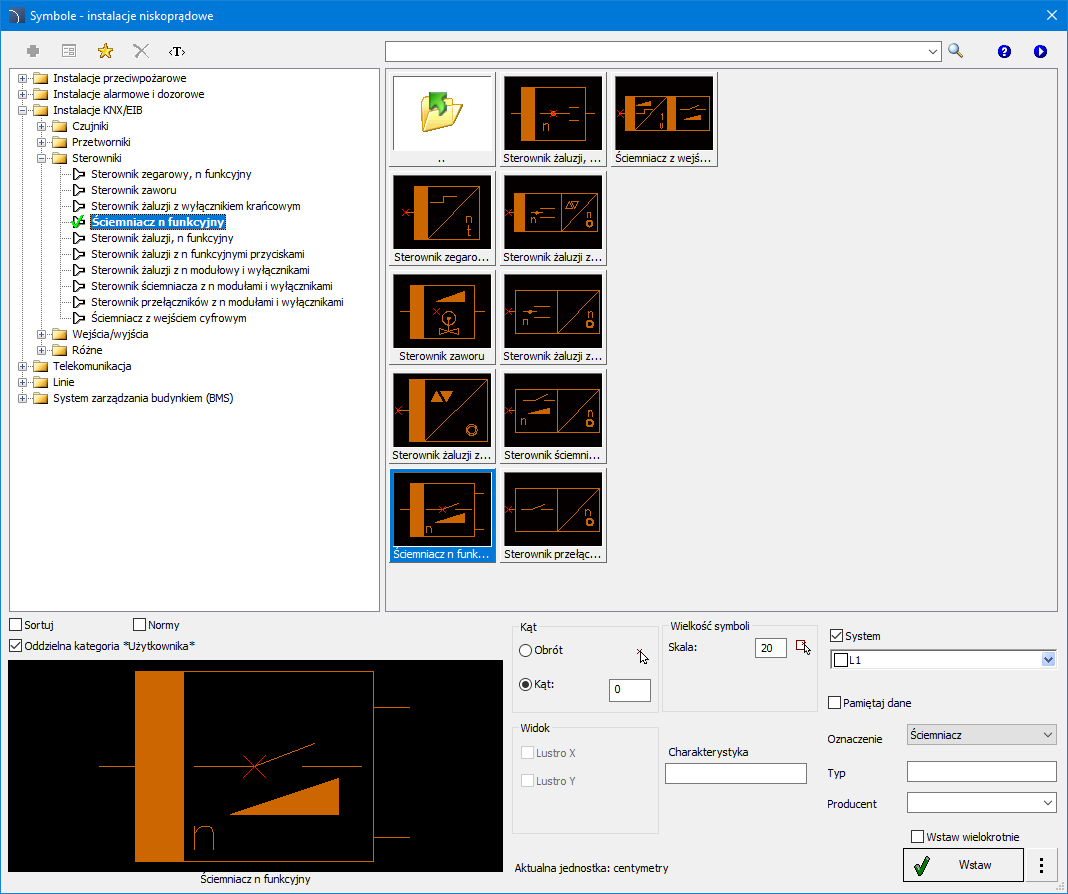Select Sterownik zaworu in the tree

[134, 190]
